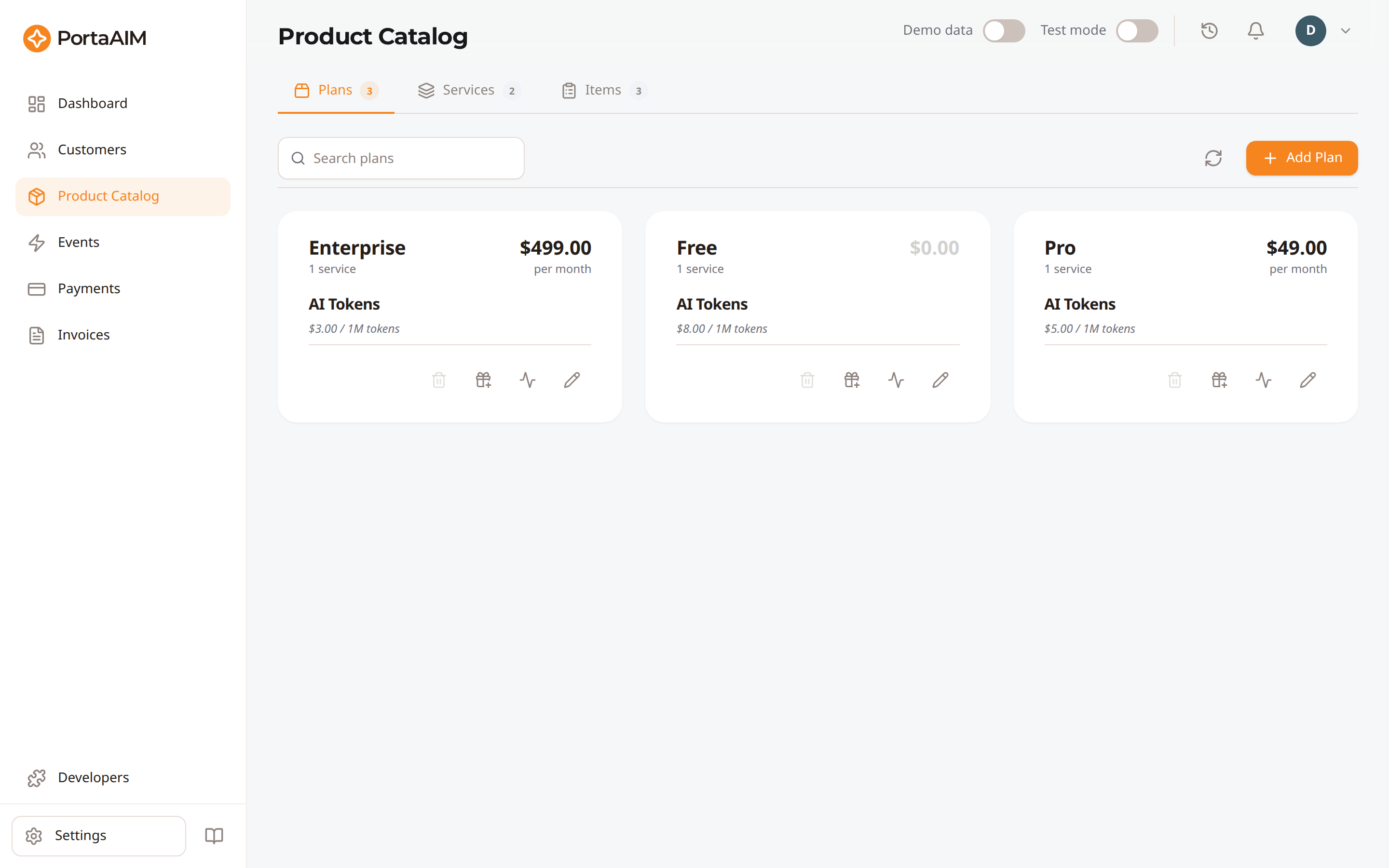Open Customers in sidebar
This screenshot has height=868, width=1389.
pyautogui.click(x=123, y=150)
